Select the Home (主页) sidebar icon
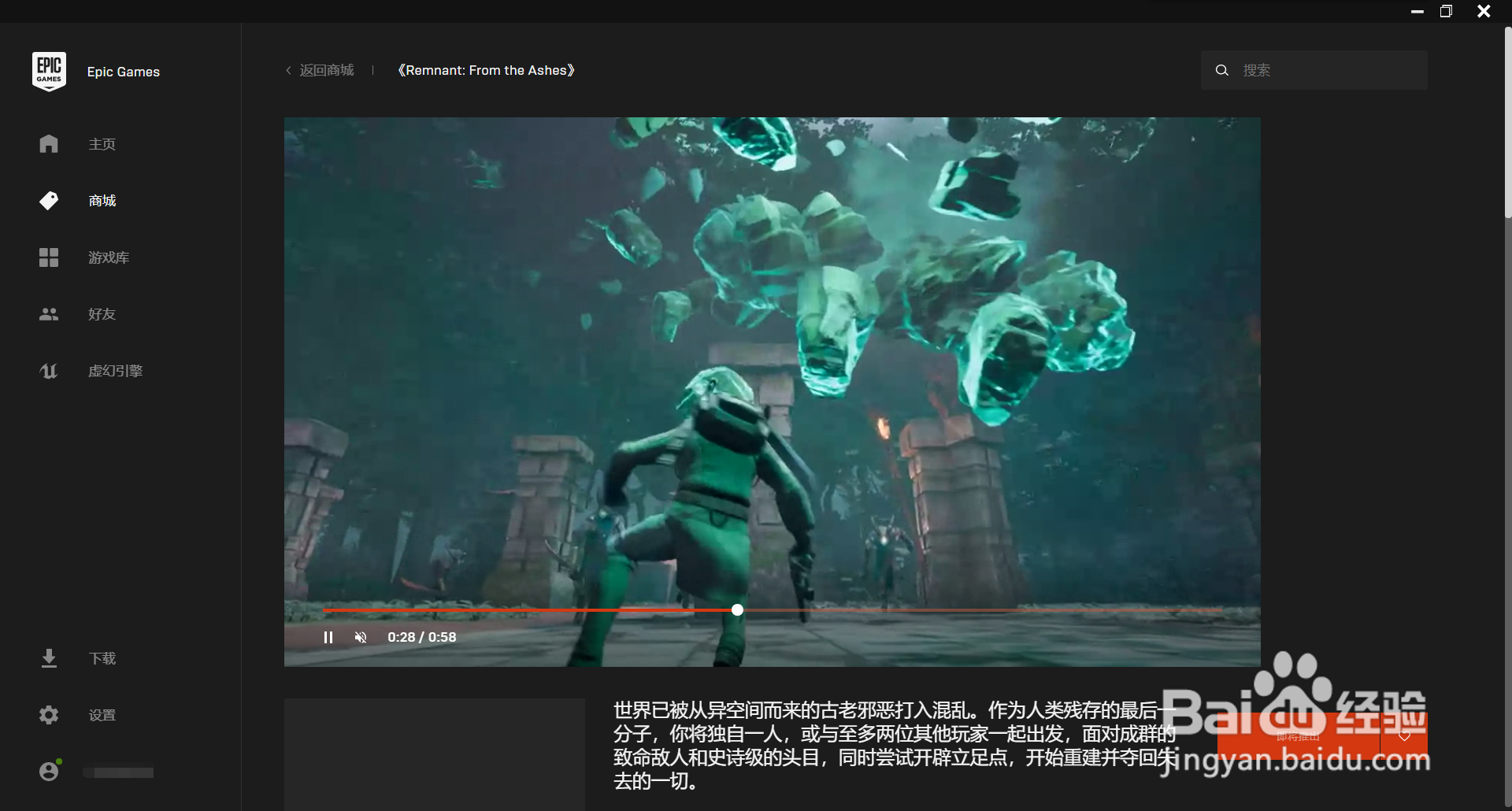This screenshot has width=1512, height=811. 48,144
